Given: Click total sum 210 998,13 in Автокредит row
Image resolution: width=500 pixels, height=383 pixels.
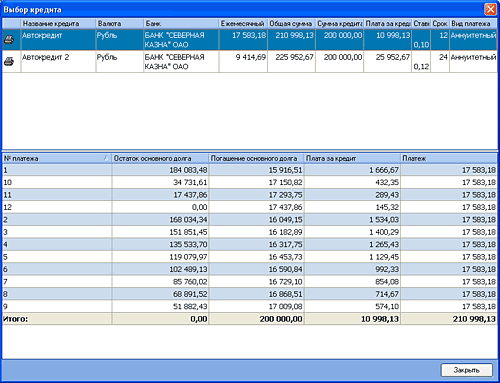Looking at the screenshot, I should click(x=294, y=35).
